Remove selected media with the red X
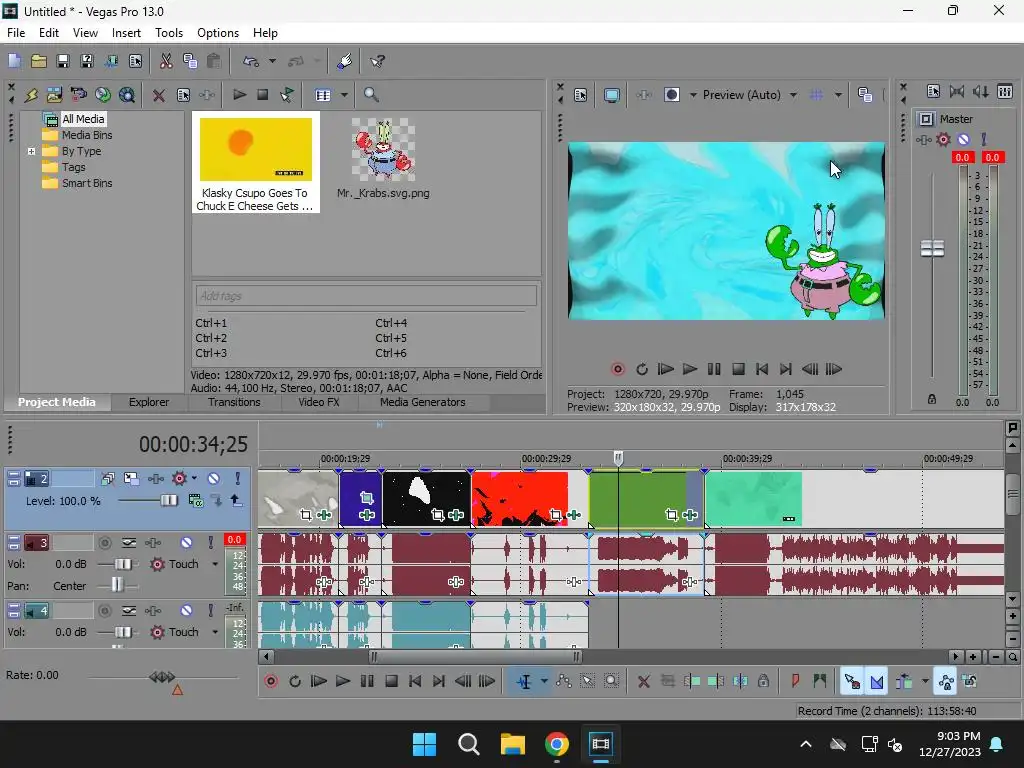This screenshot has width=1024, height=768. pyautogui.click(x=158, y=95)
